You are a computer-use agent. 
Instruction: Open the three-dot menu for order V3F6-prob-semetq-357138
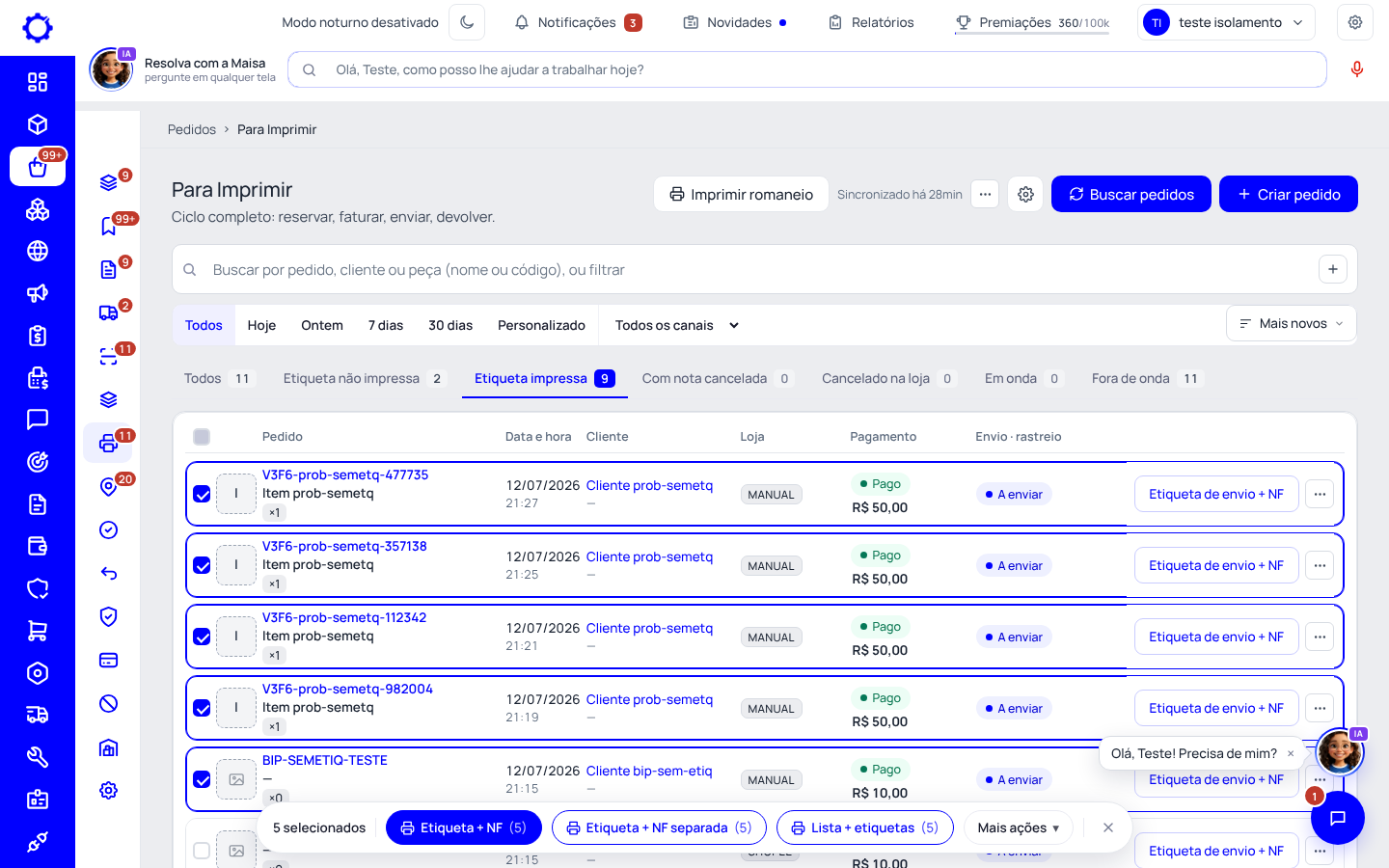1320,565
